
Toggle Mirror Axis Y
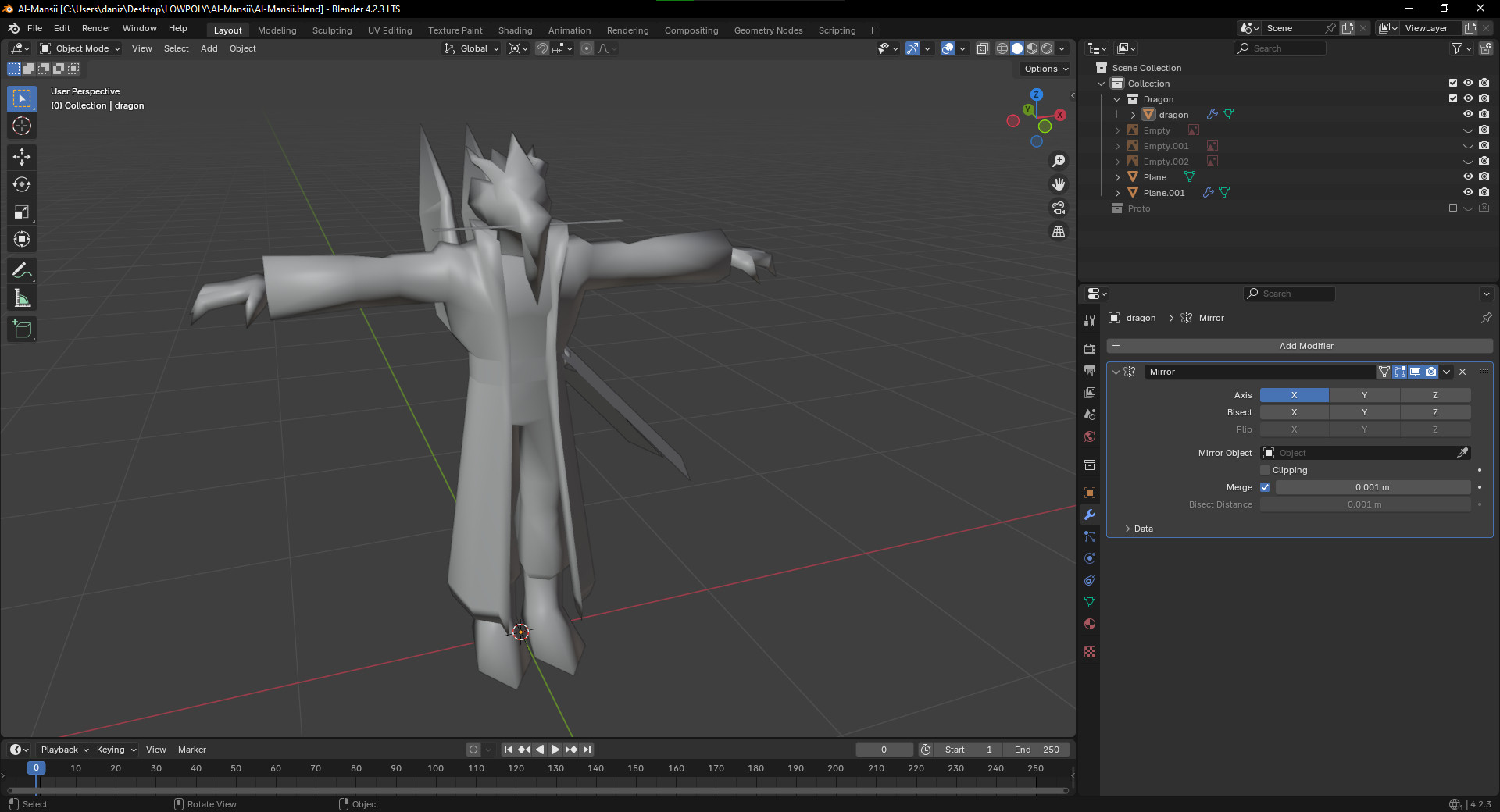tap(1364, 395)
